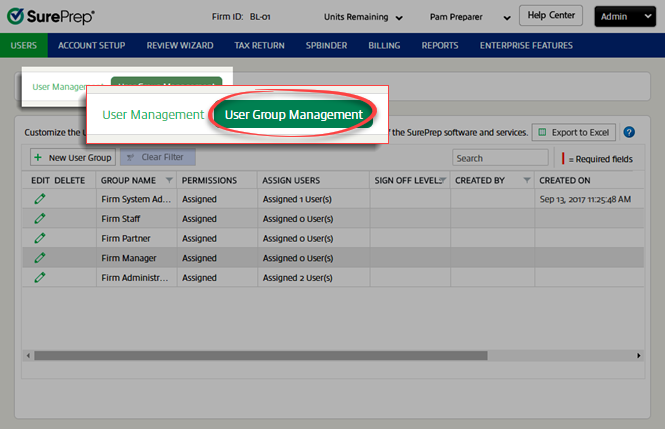This screenshot has height=429, width=665.
Task: Focus the Search input field
Action: click(500, 158)
